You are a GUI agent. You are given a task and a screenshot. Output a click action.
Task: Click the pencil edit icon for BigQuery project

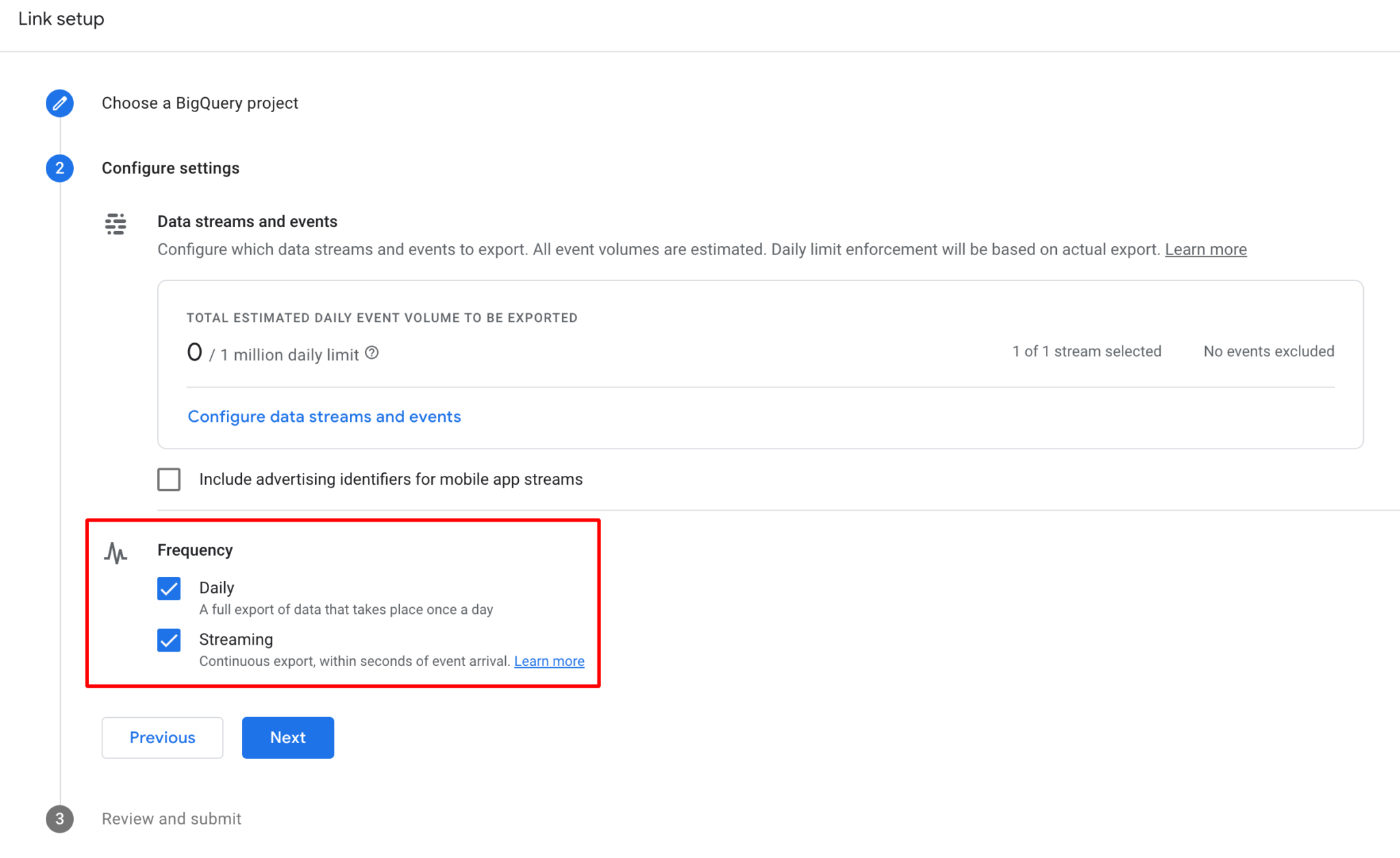[59, 103]
